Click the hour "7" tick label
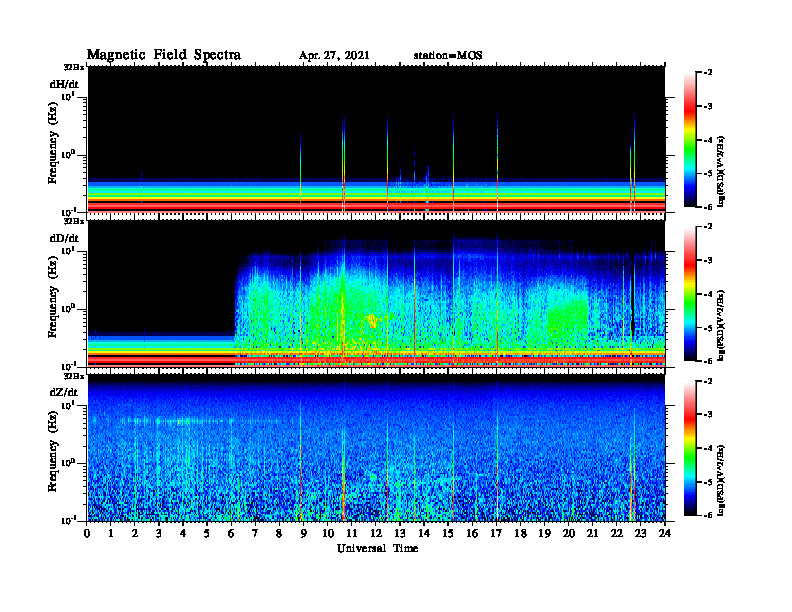 (x=256, y=533)
